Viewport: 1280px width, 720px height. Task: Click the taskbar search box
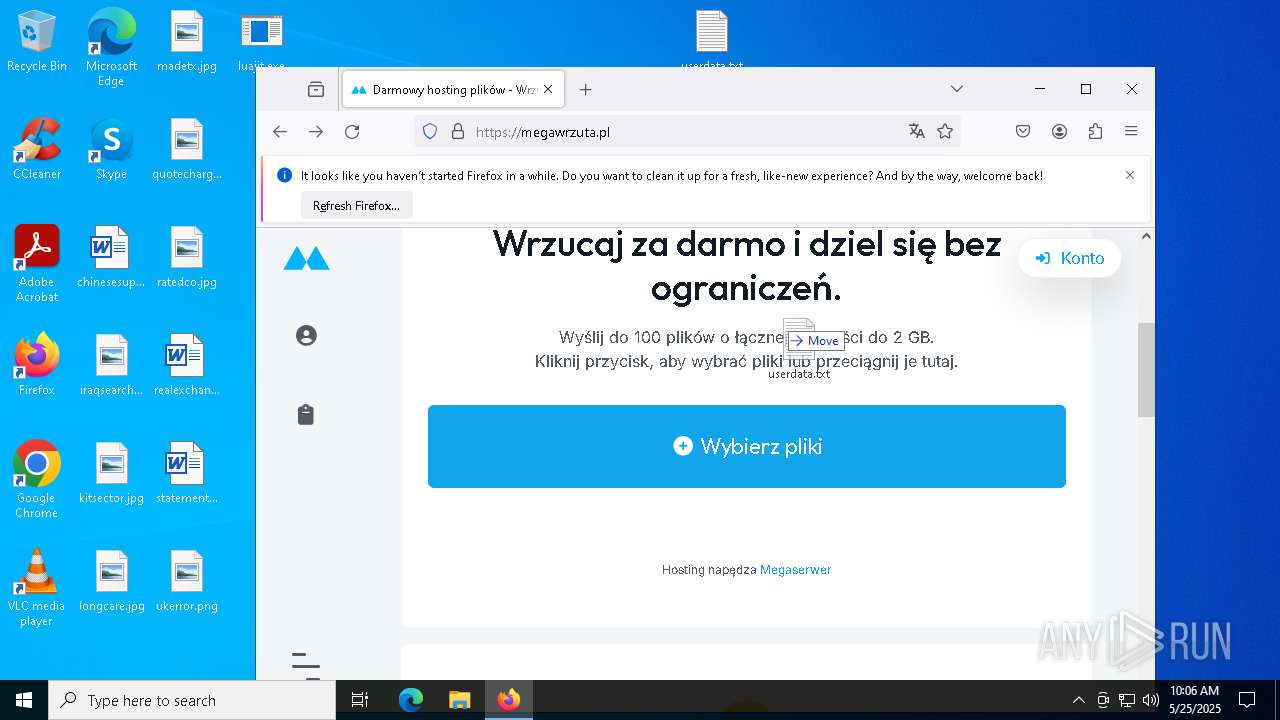192,700
